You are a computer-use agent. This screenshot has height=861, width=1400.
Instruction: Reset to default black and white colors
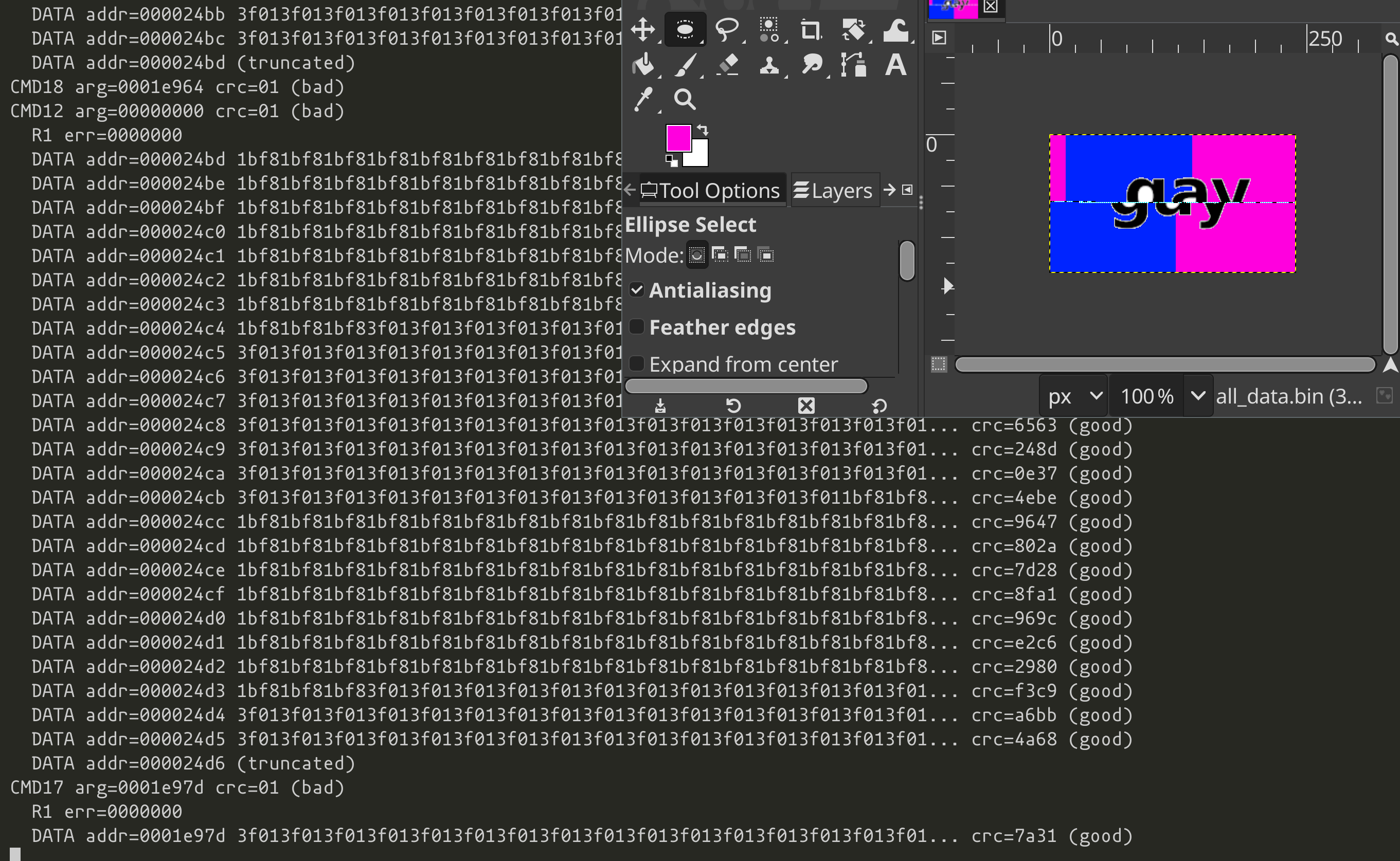672,161
